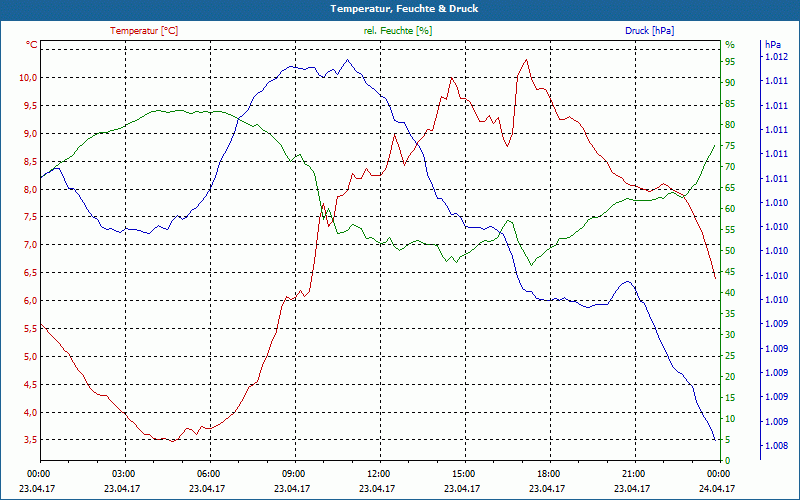Select the 06:00 time axis label
Image resolution: width=800 pixels, height=500 pixels.
click(207, 473)
